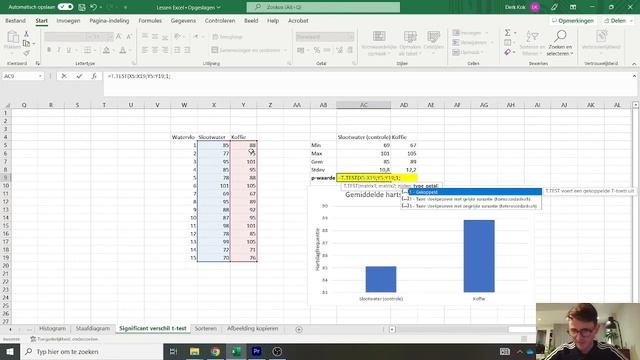Open the Undo history dropdown arrow
This screenshot has width=640, height=360.
pyautogui.click(x=101, y=7)
